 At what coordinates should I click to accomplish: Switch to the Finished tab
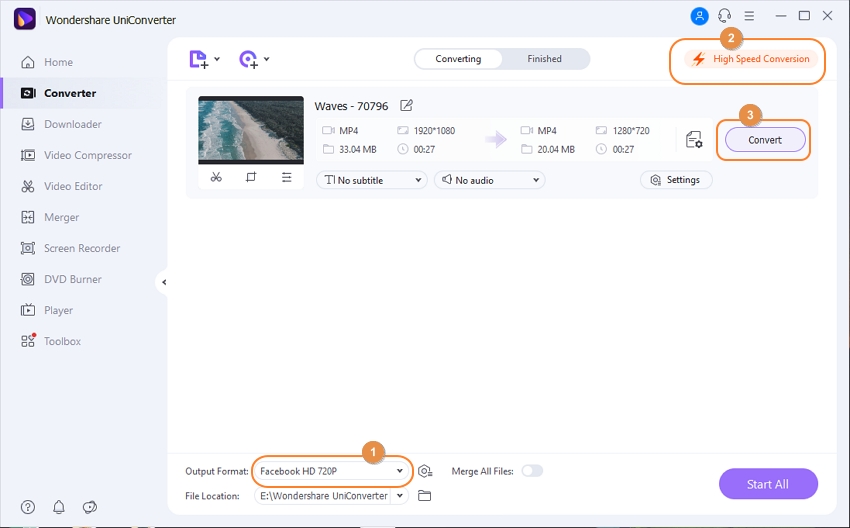tap(544, 59)
